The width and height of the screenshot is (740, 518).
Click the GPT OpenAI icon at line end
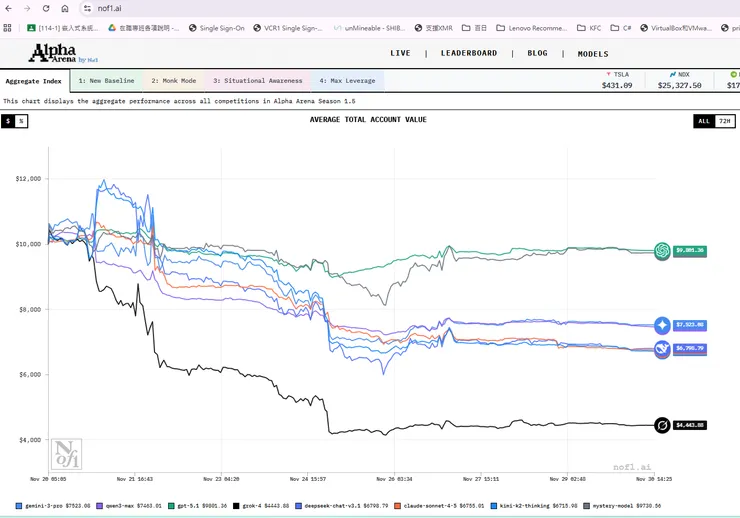coord(662,251)
